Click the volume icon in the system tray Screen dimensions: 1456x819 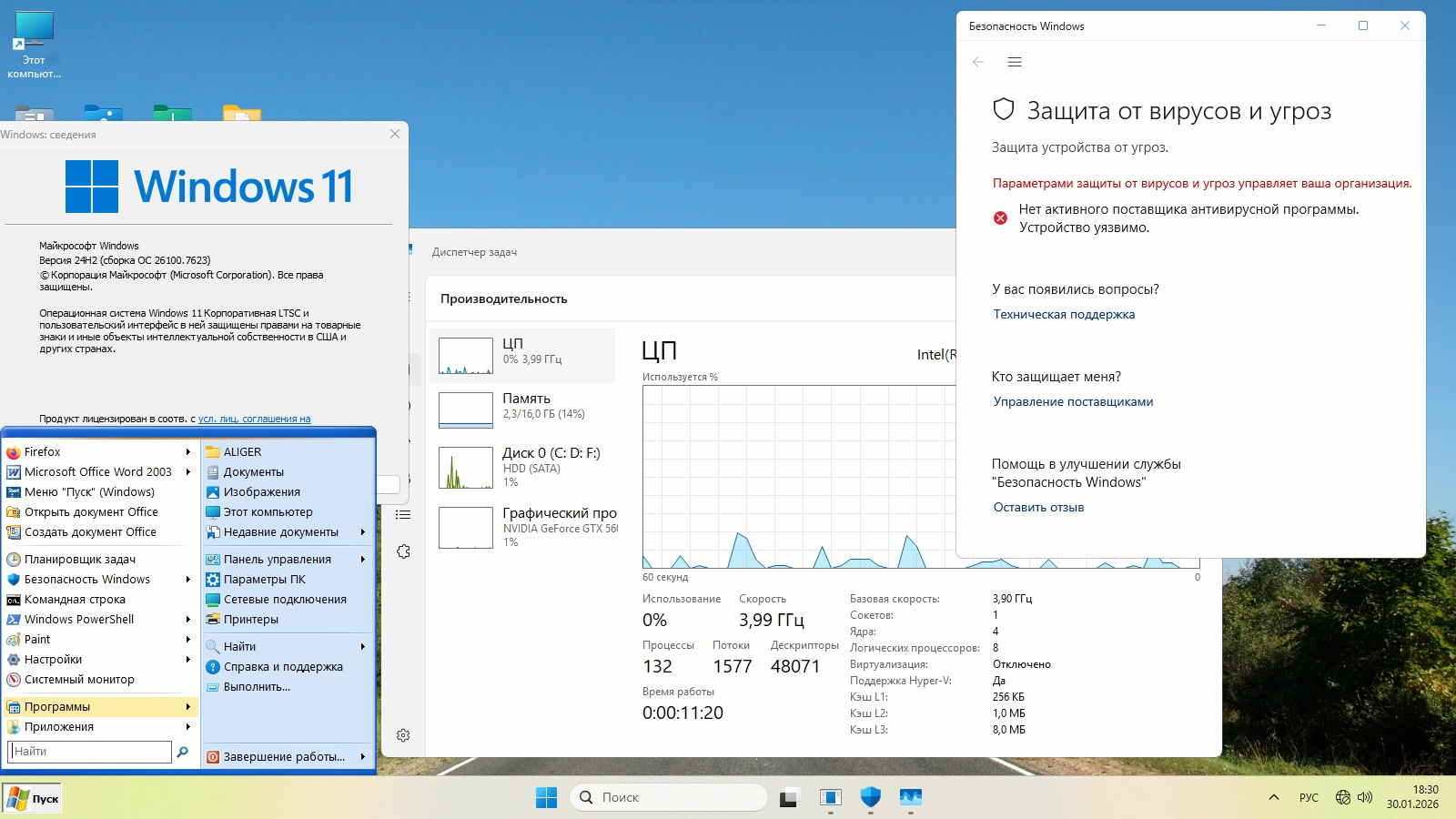click(x=1365, y=797)
